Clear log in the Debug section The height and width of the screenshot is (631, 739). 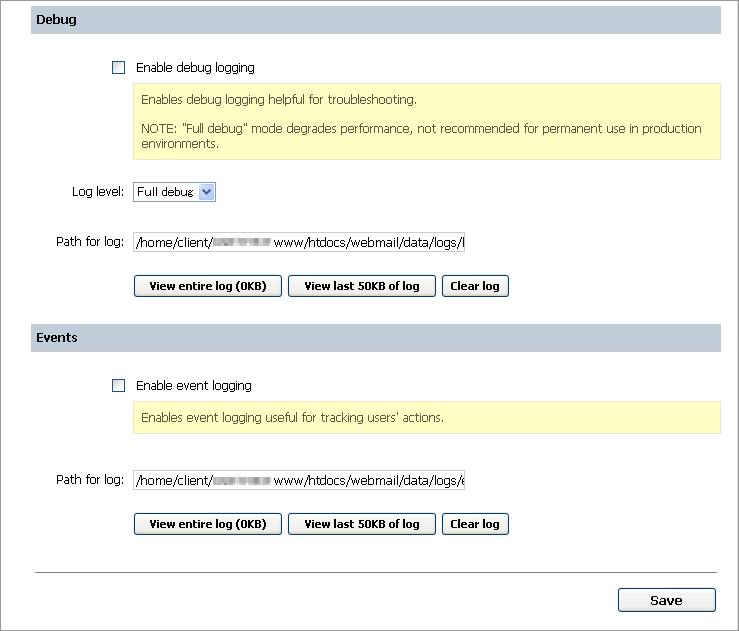click(475, 286)
